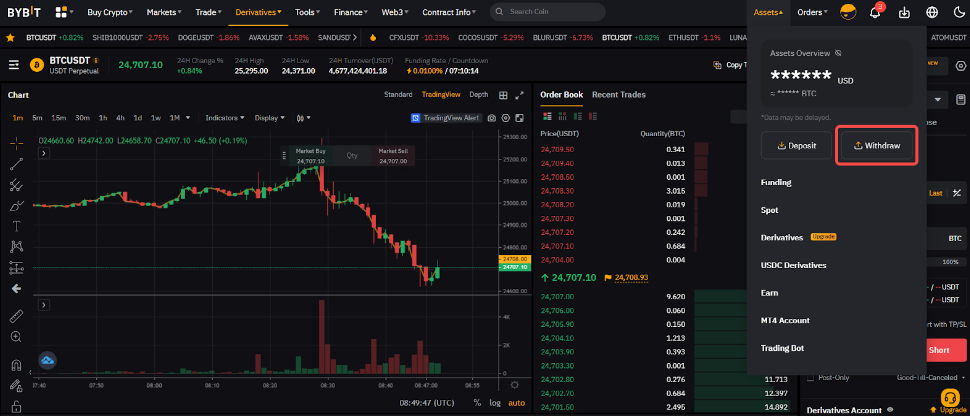Select the buy-and-sell combined order book view

click(547, 116)
